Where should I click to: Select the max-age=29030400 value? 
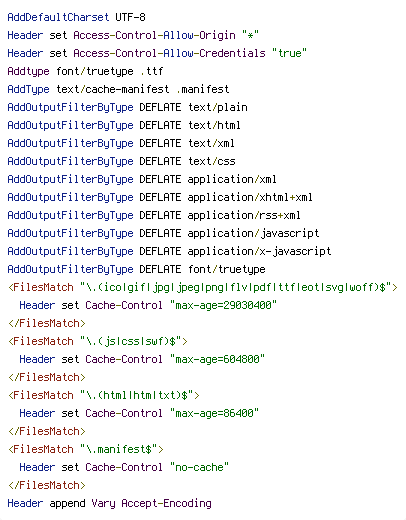click(223, 305)
